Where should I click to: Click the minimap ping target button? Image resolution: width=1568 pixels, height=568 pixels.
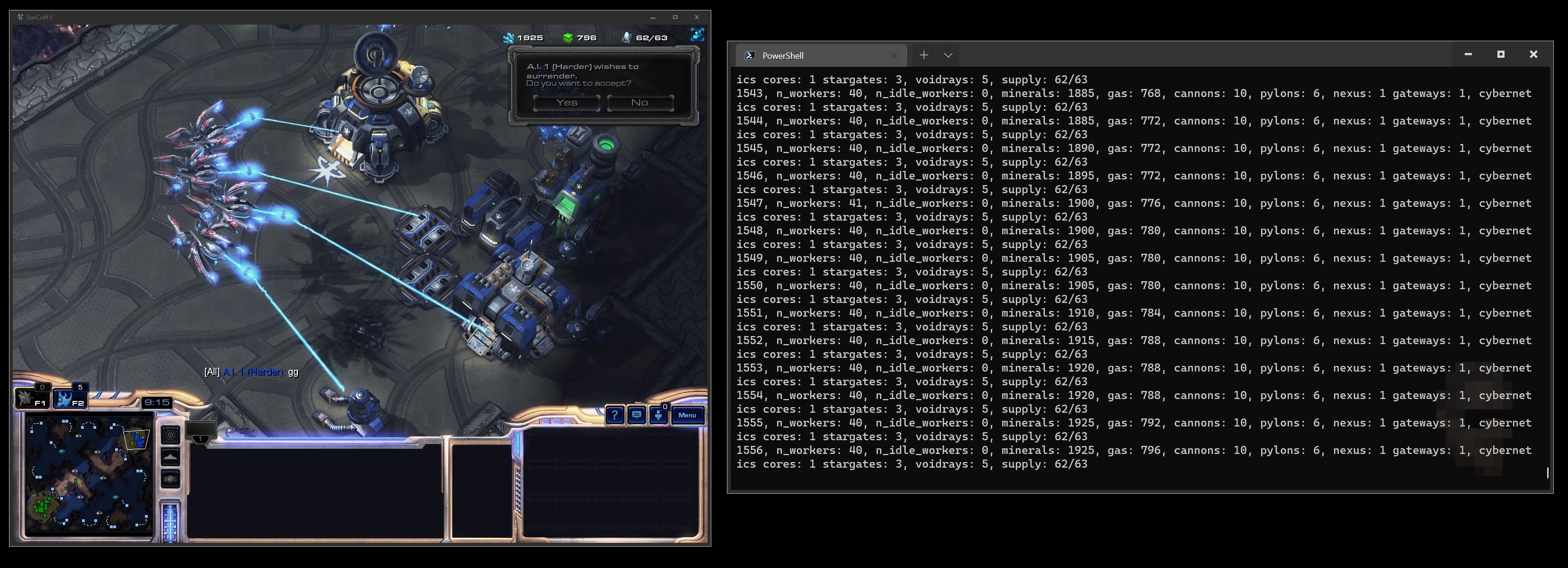(170, 435)
